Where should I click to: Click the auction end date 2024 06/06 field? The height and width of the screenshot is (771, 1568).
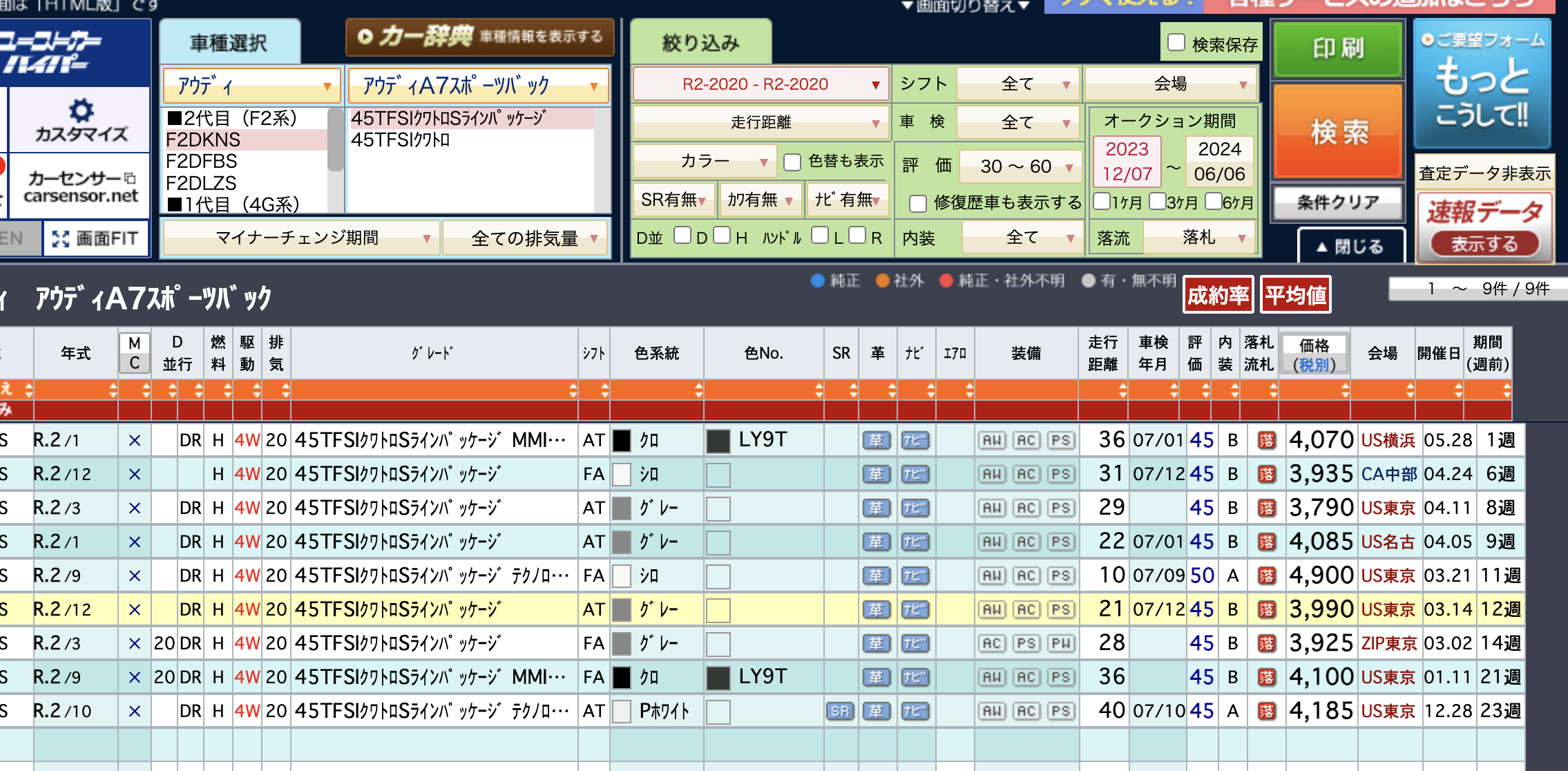point(1219,162)
